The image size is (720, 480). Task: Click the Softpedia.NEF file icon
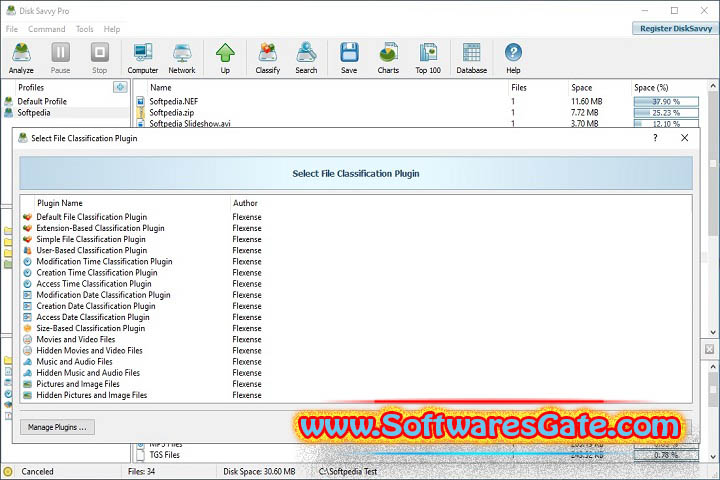click(141, 101)
